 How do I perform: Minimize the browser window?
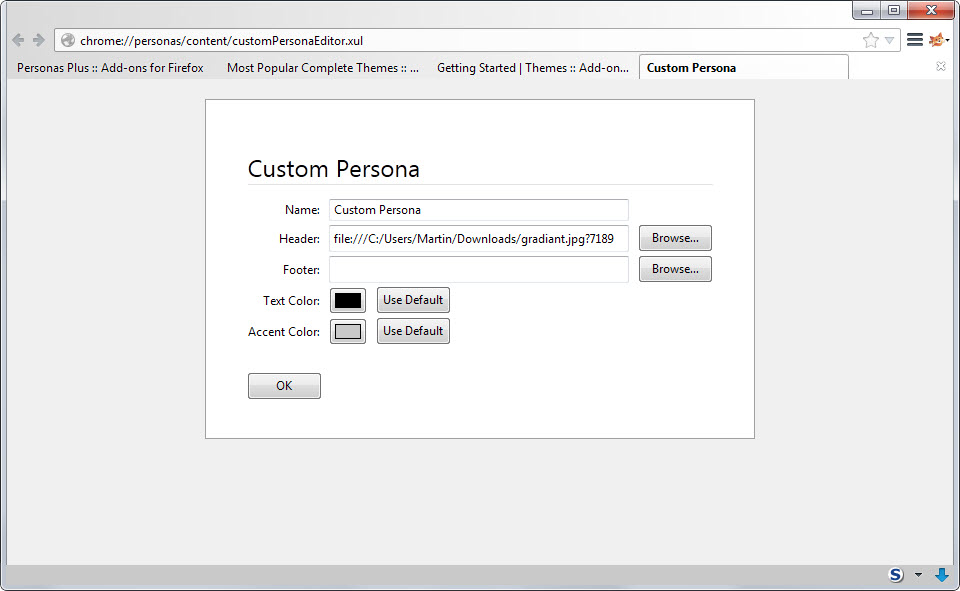point(867,10)
